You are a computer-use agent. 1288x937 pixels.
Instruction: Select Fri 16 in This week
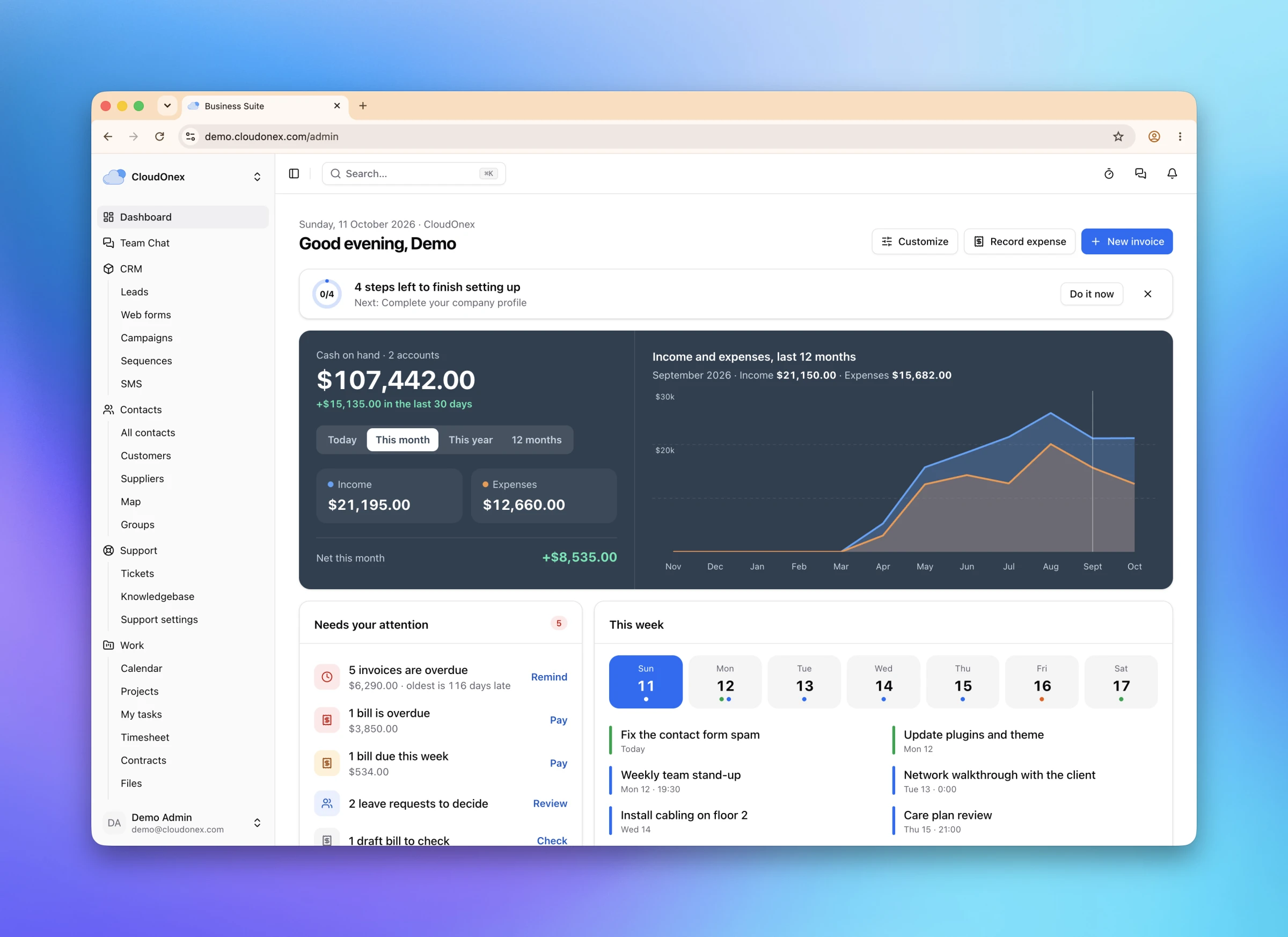click(x=1042, y=682)
